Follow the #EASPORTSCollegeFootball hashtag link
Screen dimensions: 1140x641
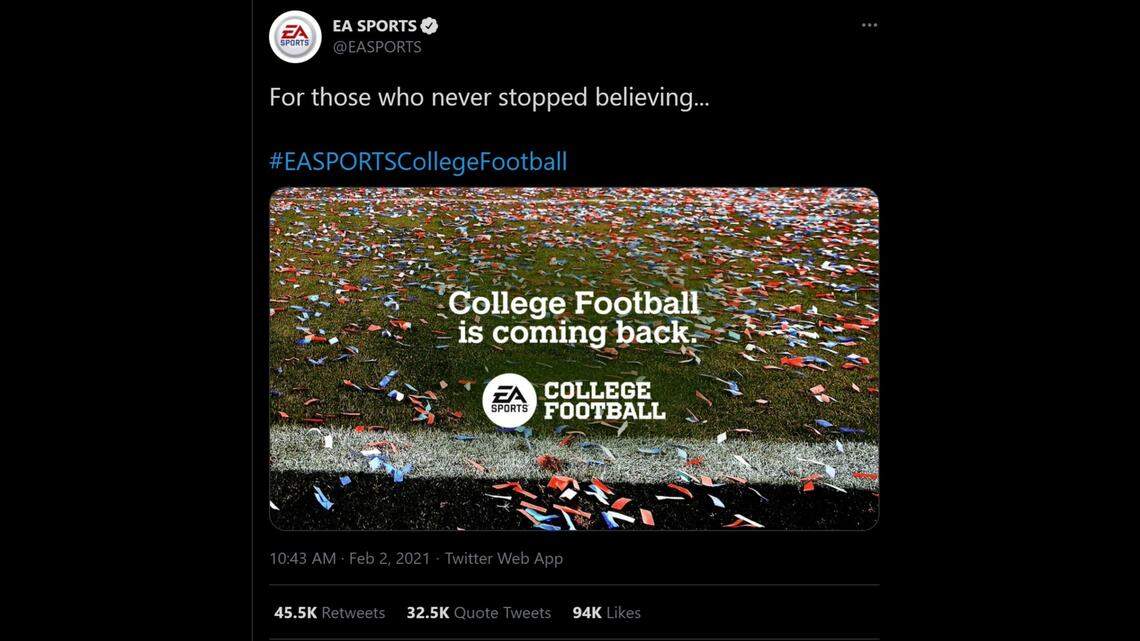tap(418, 160)
